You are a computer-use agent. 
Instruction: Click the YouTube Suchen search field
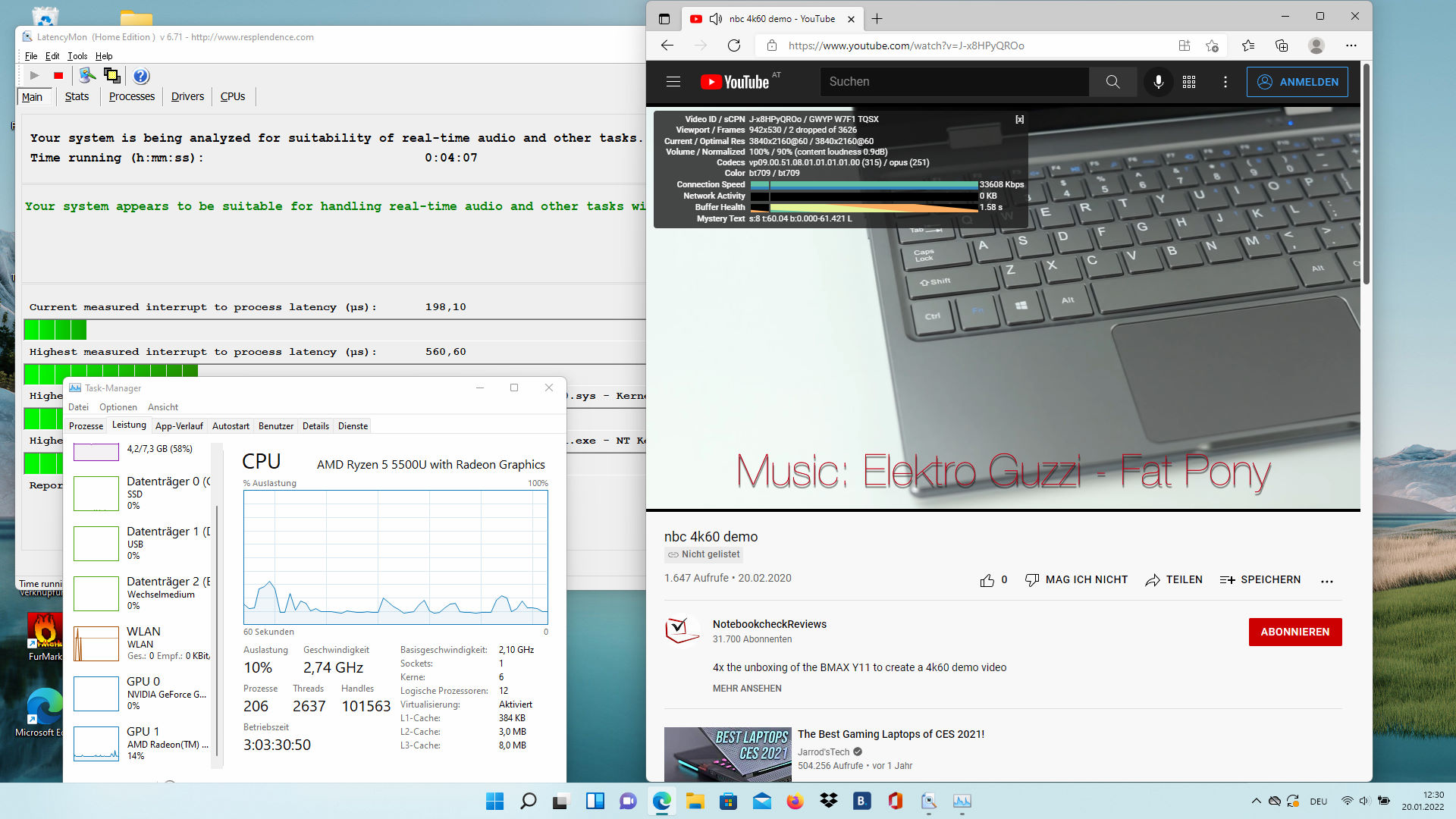pos(954,82)
